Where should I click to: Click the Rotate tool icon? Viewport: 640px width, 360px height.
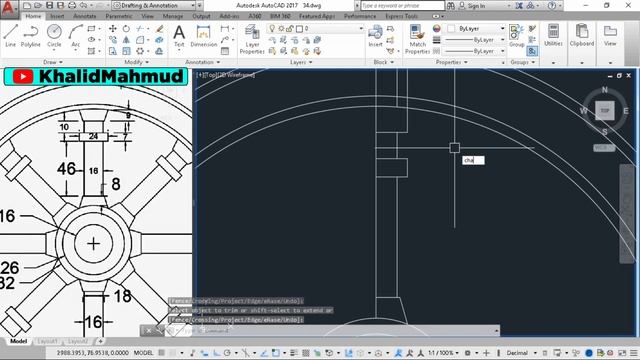click(126, 29)
